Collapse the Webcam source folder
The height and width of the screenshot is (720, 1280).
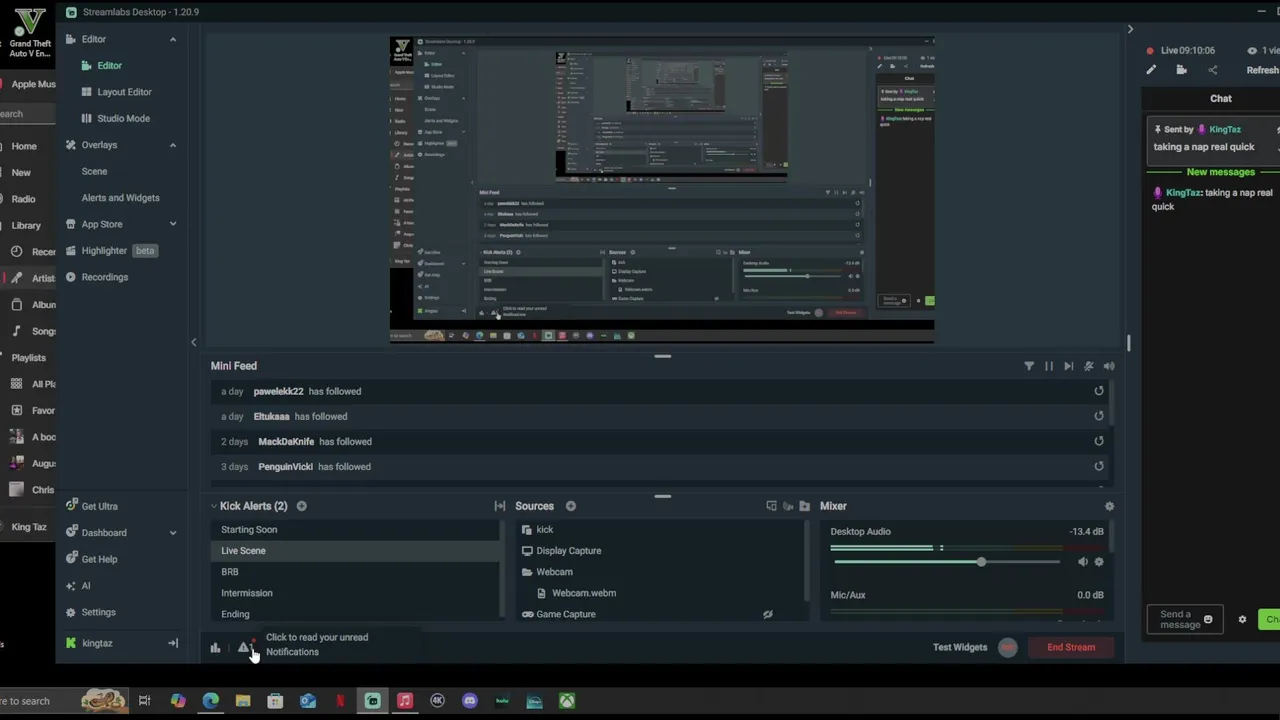pyautogui.click(x=527, y=572)
